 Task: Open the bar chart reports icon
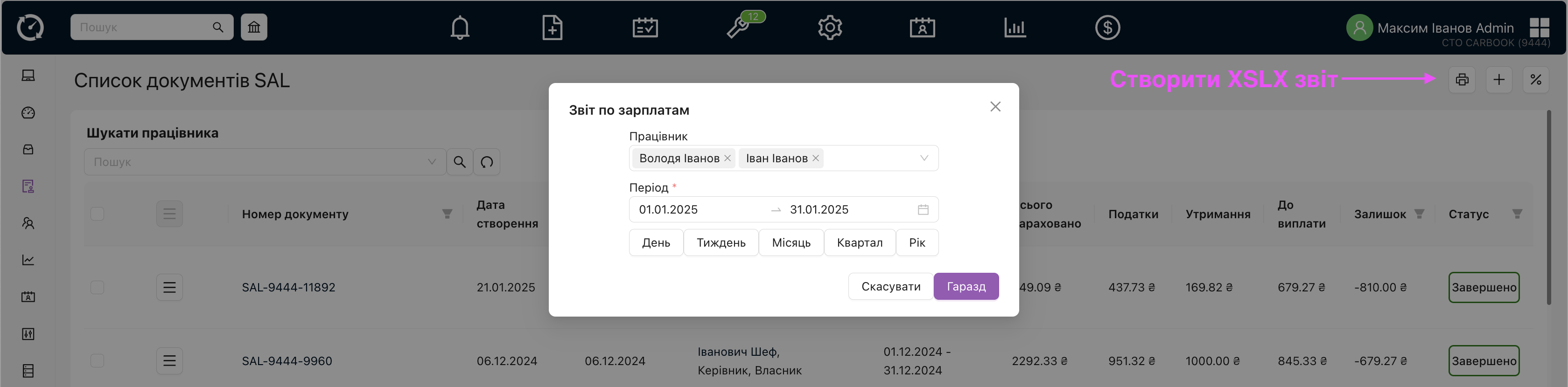coord(1015,28)
